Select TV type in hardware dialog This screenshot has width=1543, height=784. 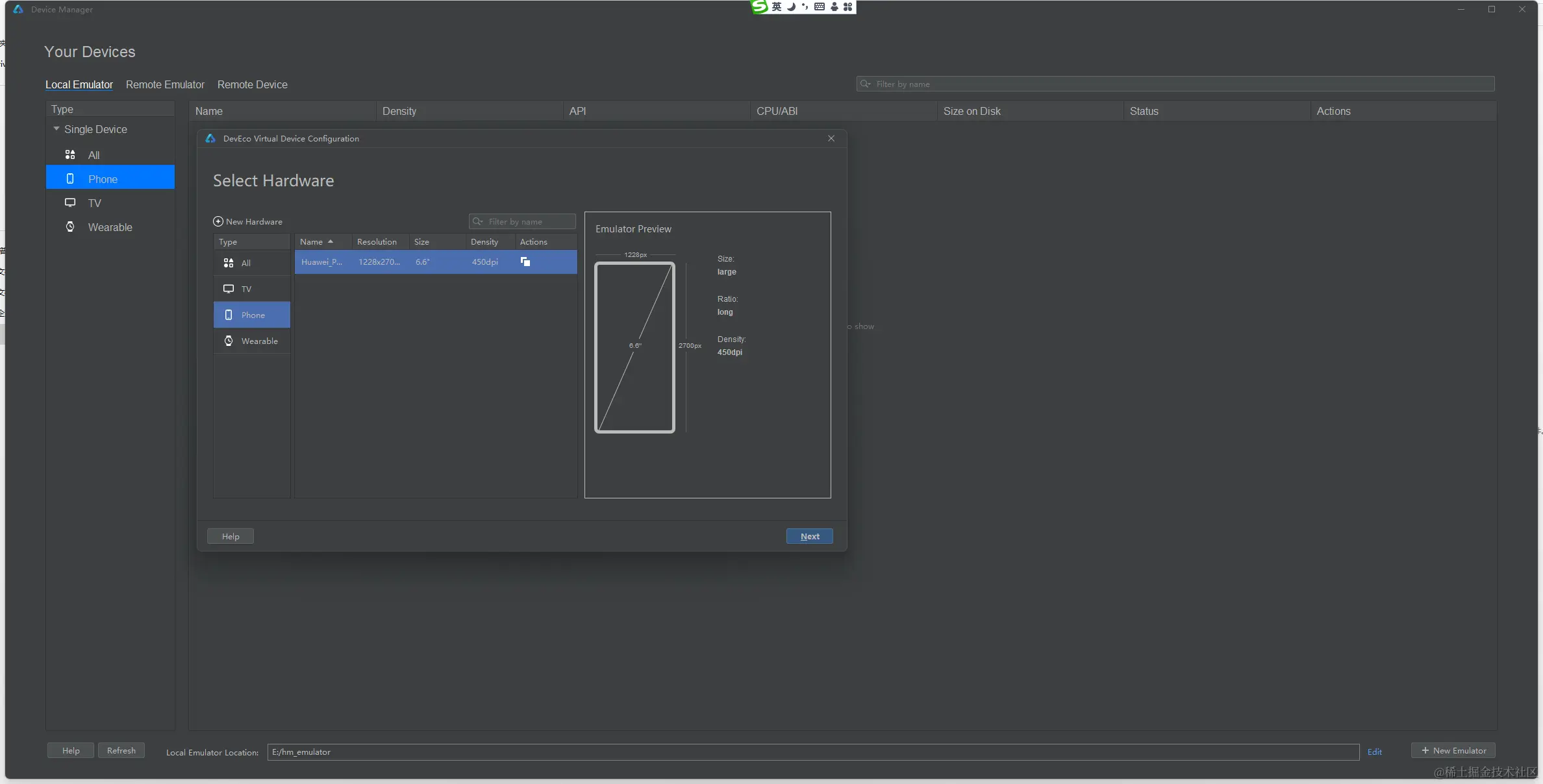click(246, 289)
